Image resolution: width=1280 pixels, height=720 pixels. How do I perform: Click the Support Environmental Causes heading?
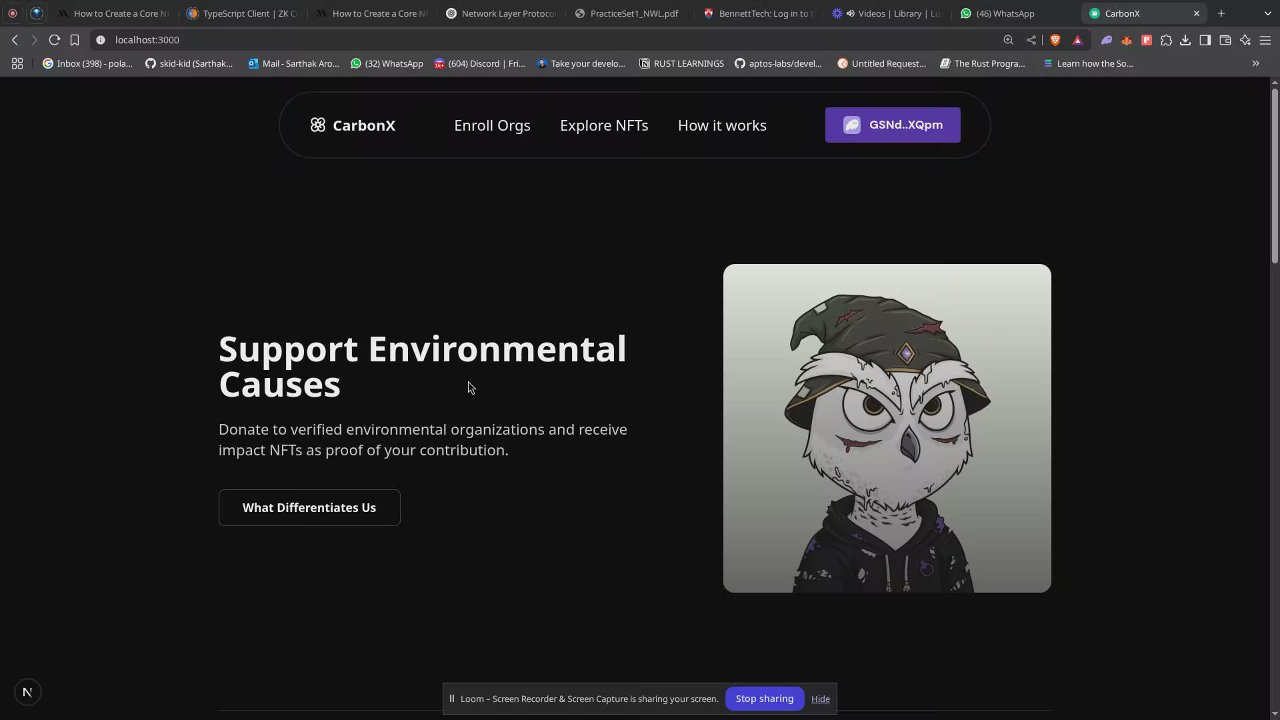click(422, 366)
